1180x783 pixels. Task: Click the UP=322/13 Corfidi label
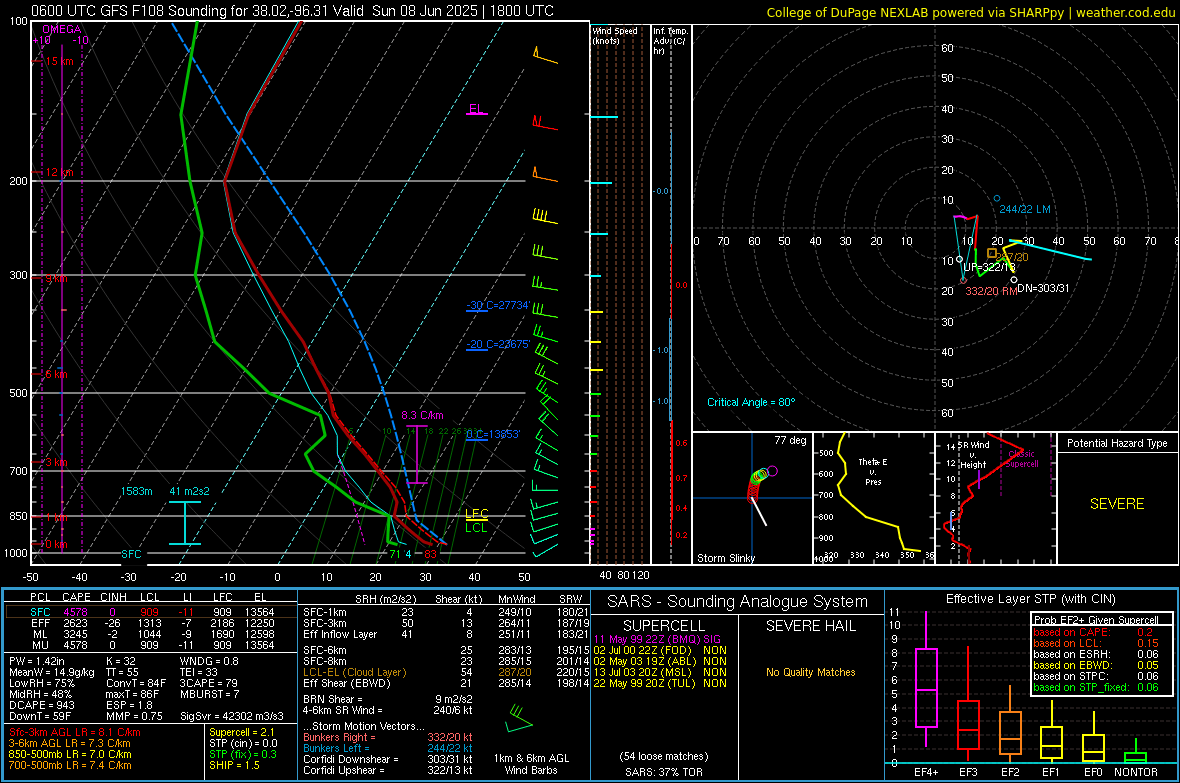point(990,267)
